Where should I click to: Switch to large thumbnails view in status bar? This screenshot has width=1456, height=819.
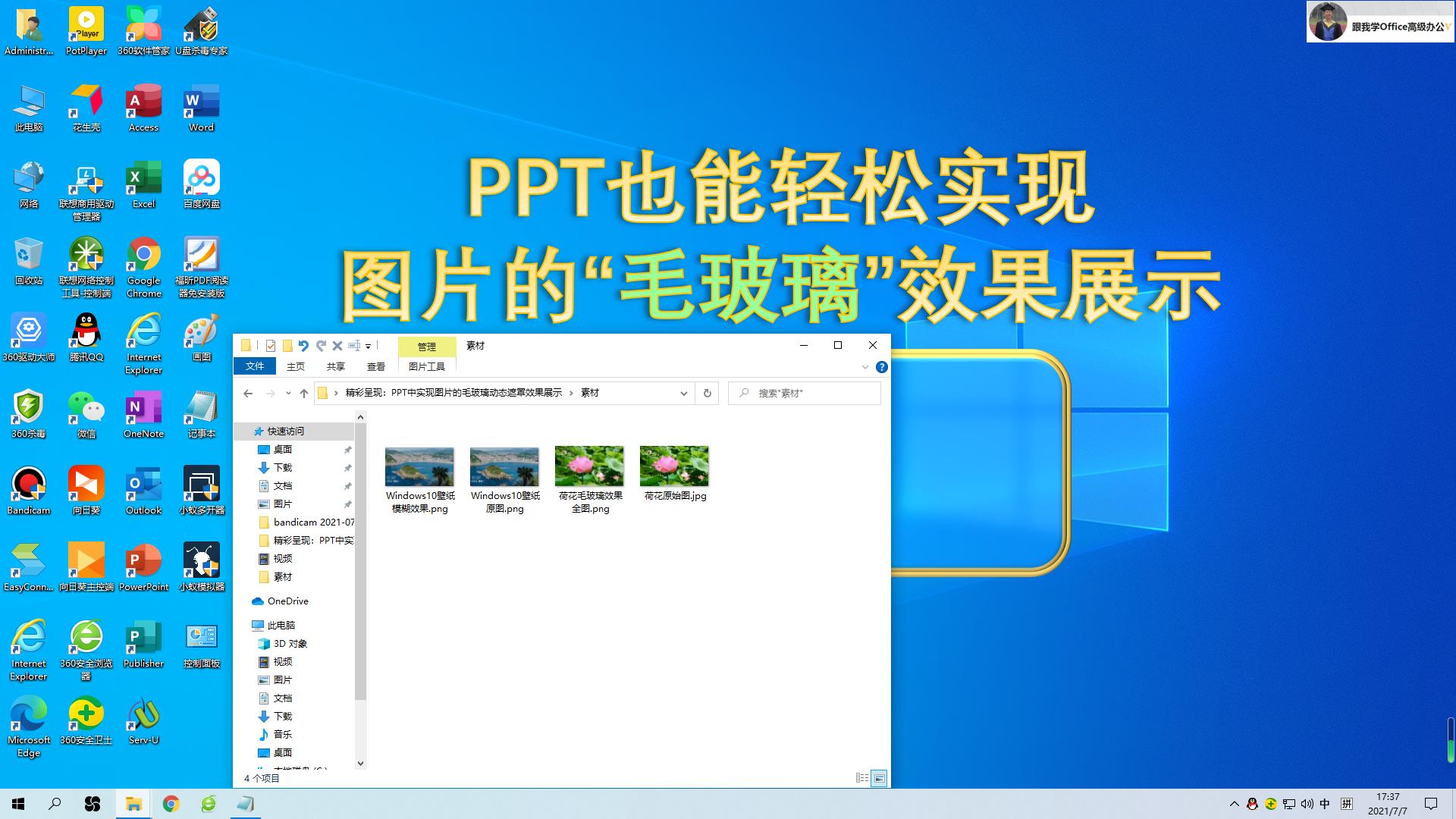click(x=879, y=778)
